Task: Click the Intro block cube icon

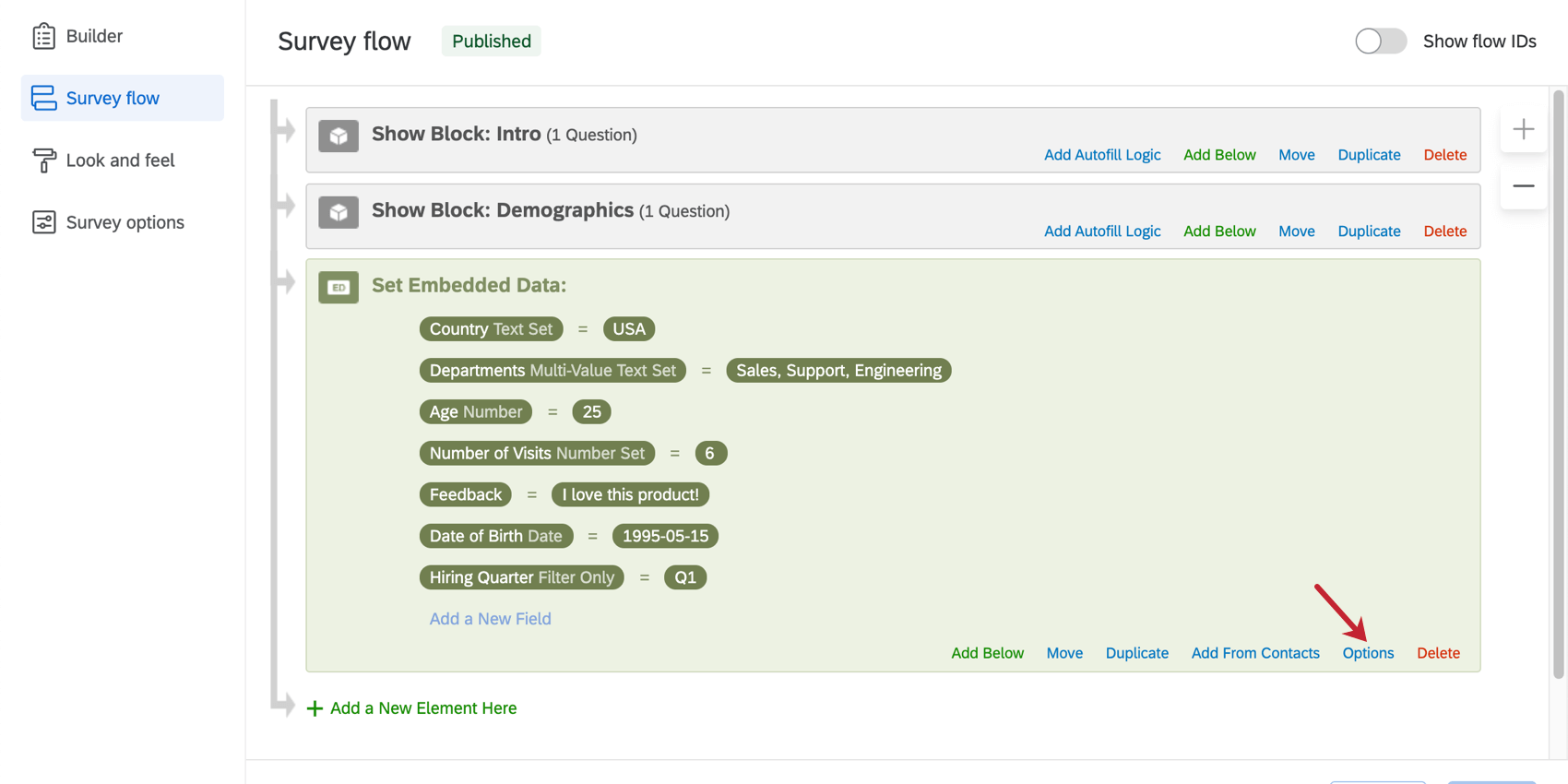Action: click(x=339, y=136)
